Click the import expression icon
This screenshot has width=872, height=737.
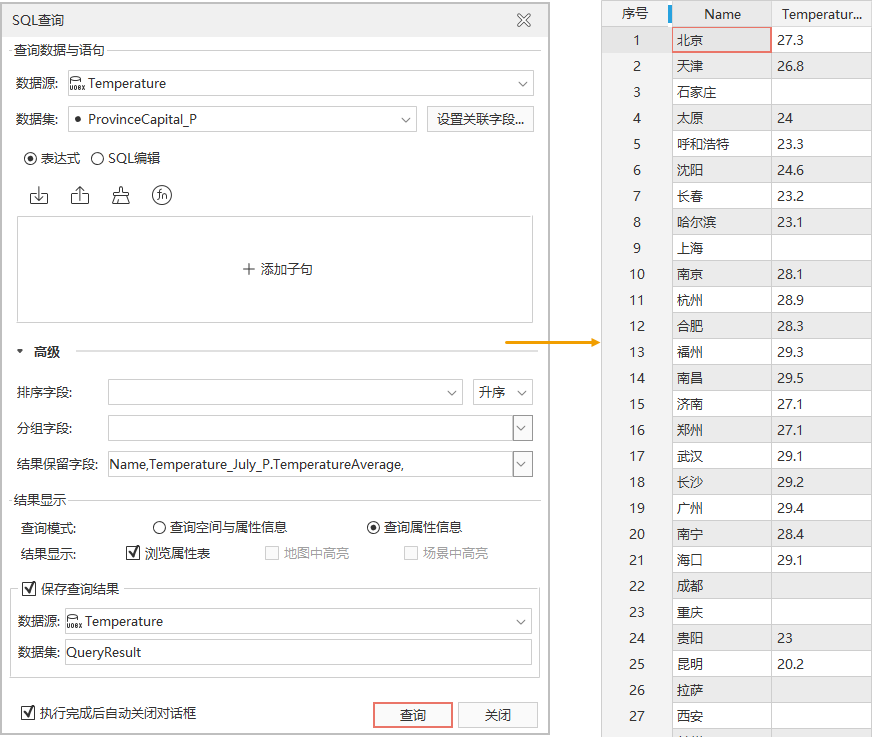pos(39,196)
